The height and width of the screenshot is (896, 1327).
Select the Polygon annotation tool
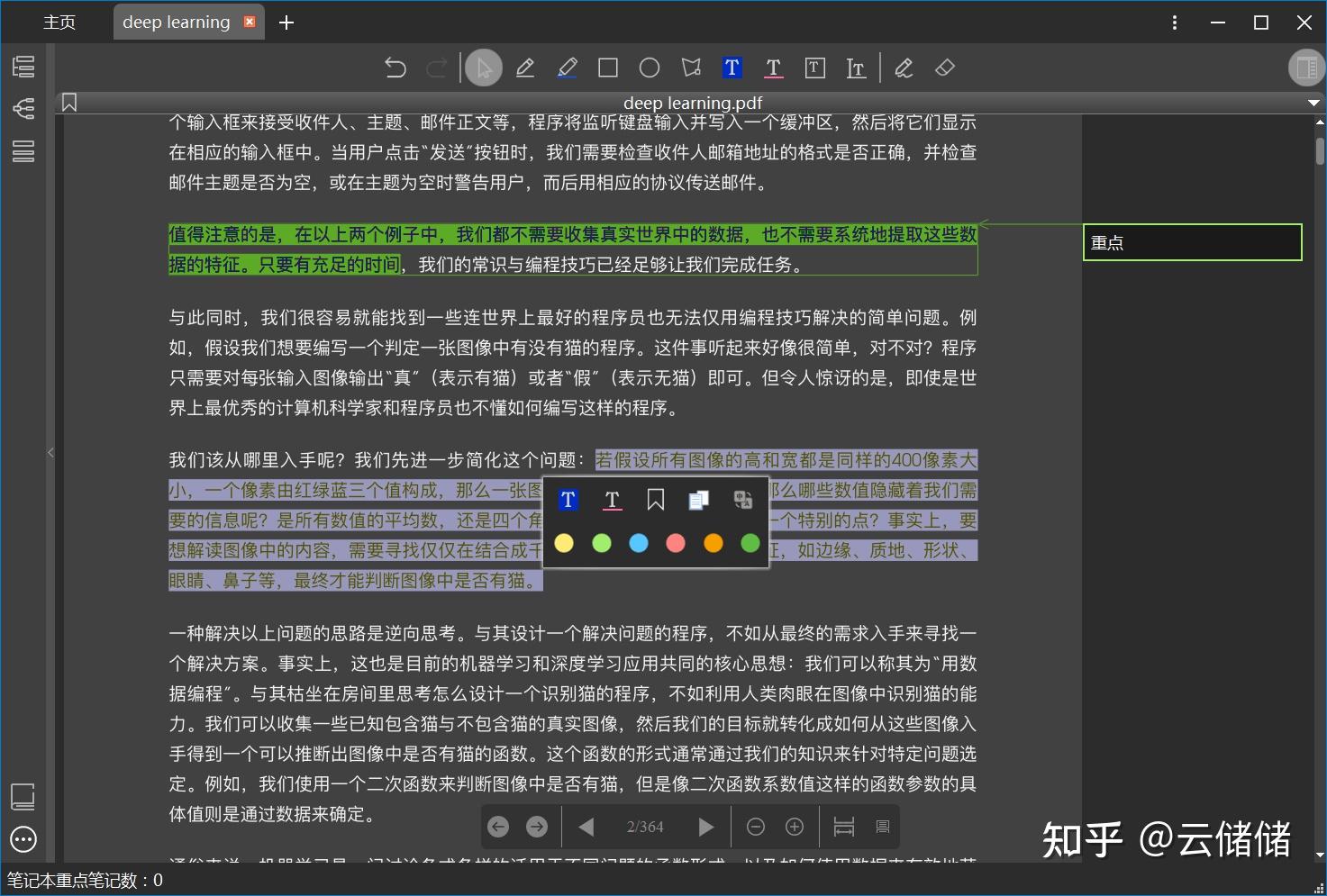(690, 67)
